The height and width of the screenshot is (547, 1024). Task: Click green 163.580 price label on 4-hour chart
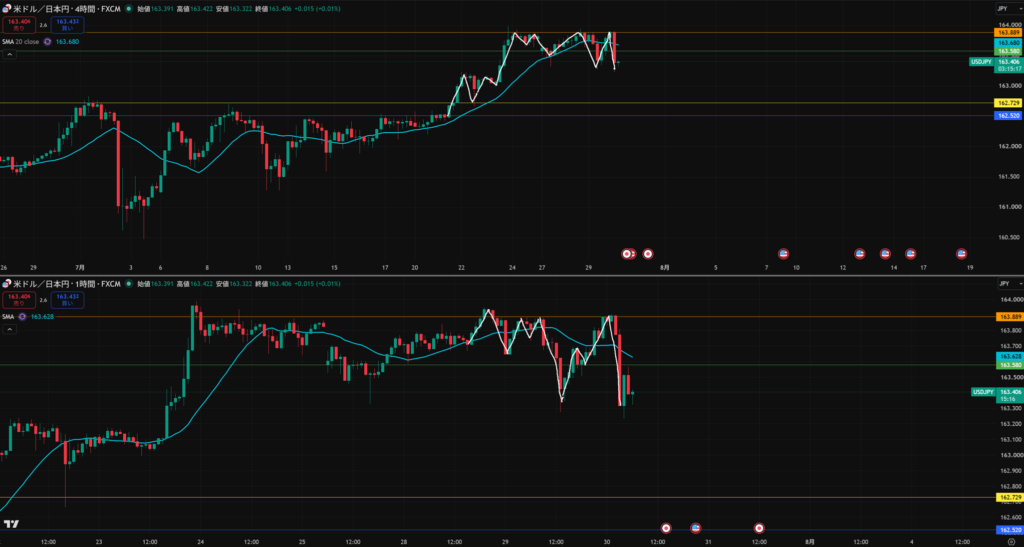(1006, 51)
